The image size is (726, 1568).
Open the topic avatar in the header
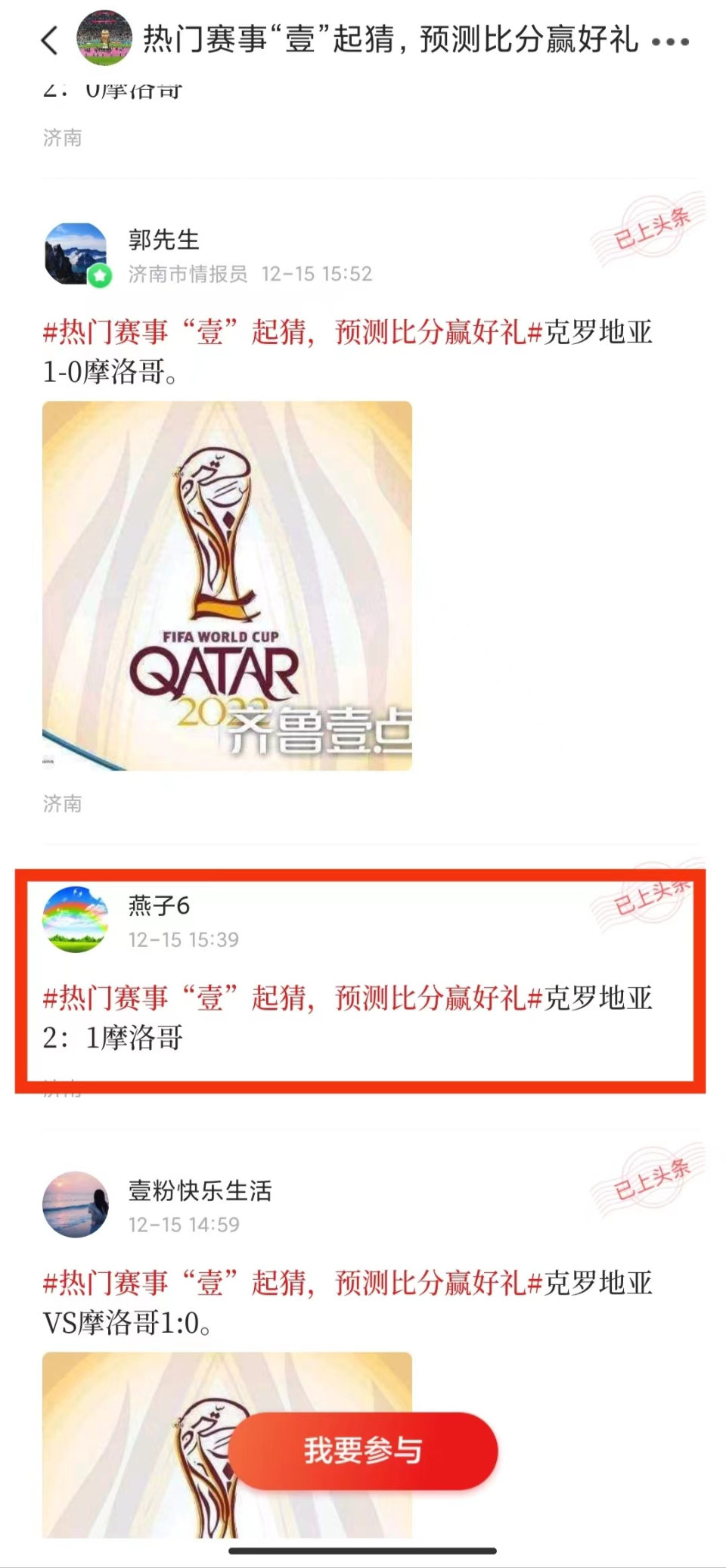tap(104, 39)
